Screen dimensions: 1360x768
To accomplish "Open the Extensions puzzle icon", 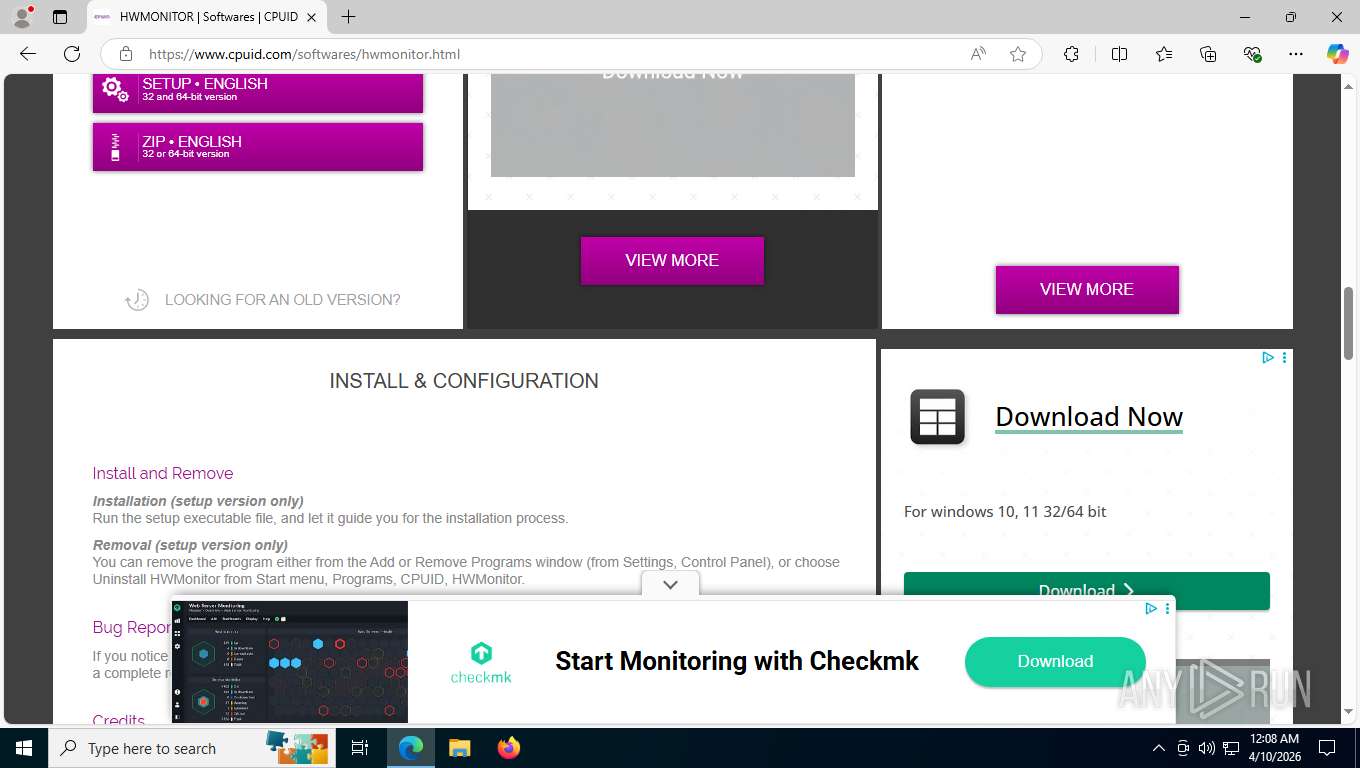I will coord(1071,54).
